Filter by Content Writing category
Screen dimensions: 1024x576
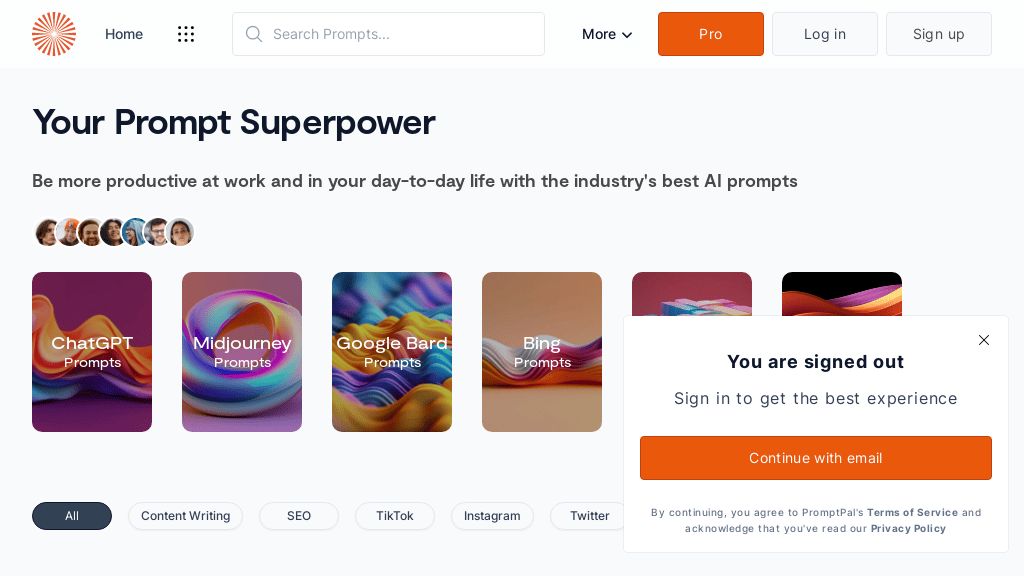coord(185,516)
